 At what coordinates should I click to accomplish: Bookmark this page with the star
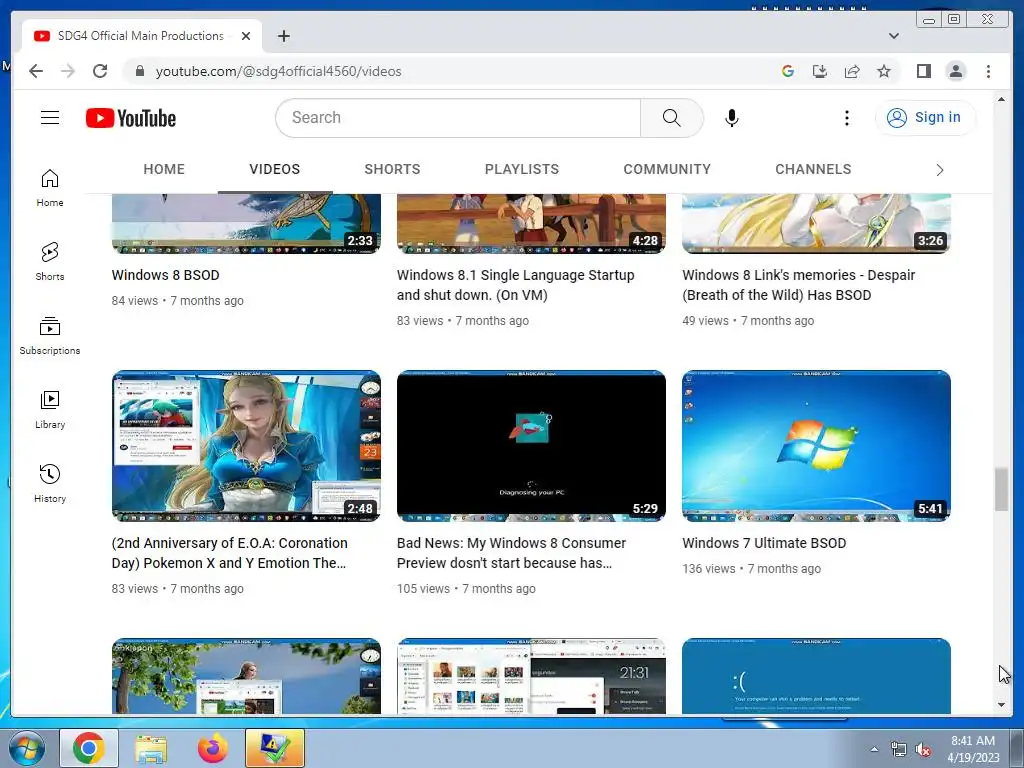tap(884, 71)
